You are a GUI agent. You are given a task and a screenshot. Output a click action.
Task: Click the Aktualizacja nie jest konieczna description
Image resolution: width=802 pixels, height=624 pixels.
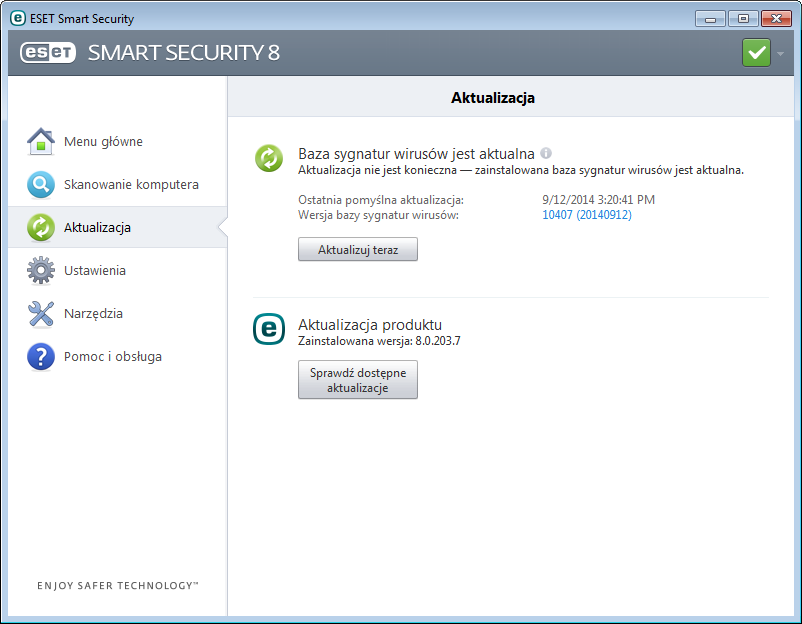pos(521,170)
